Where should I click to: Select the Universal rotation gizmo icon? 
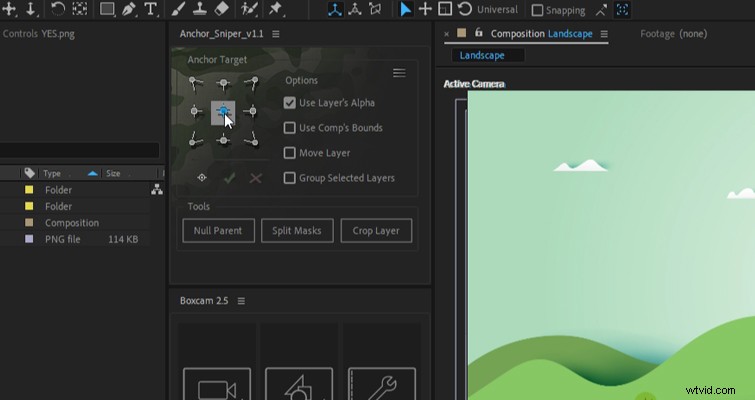465,9
